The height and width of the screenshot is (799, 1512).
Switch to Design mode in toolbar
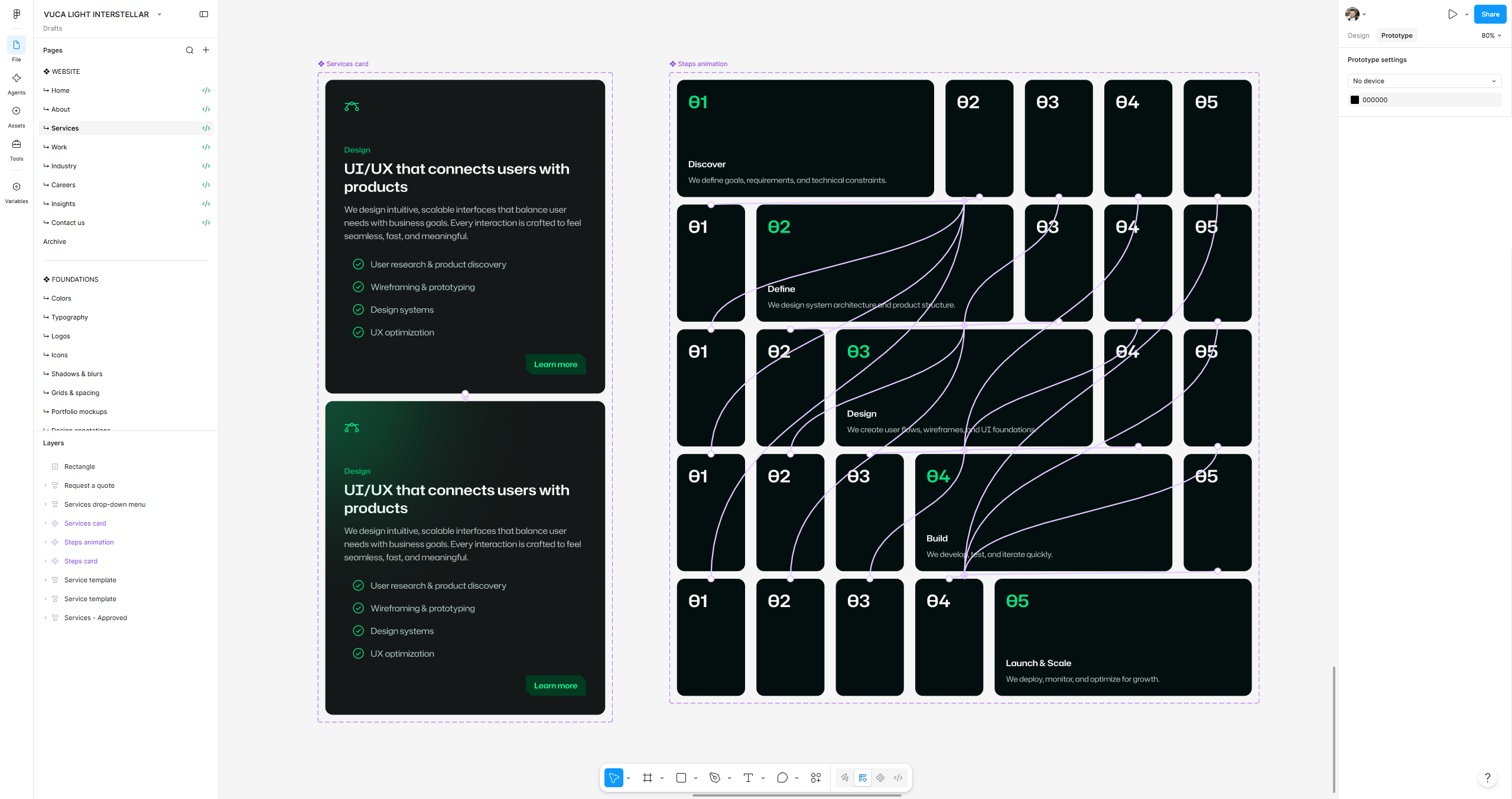[x=863, y=778]
